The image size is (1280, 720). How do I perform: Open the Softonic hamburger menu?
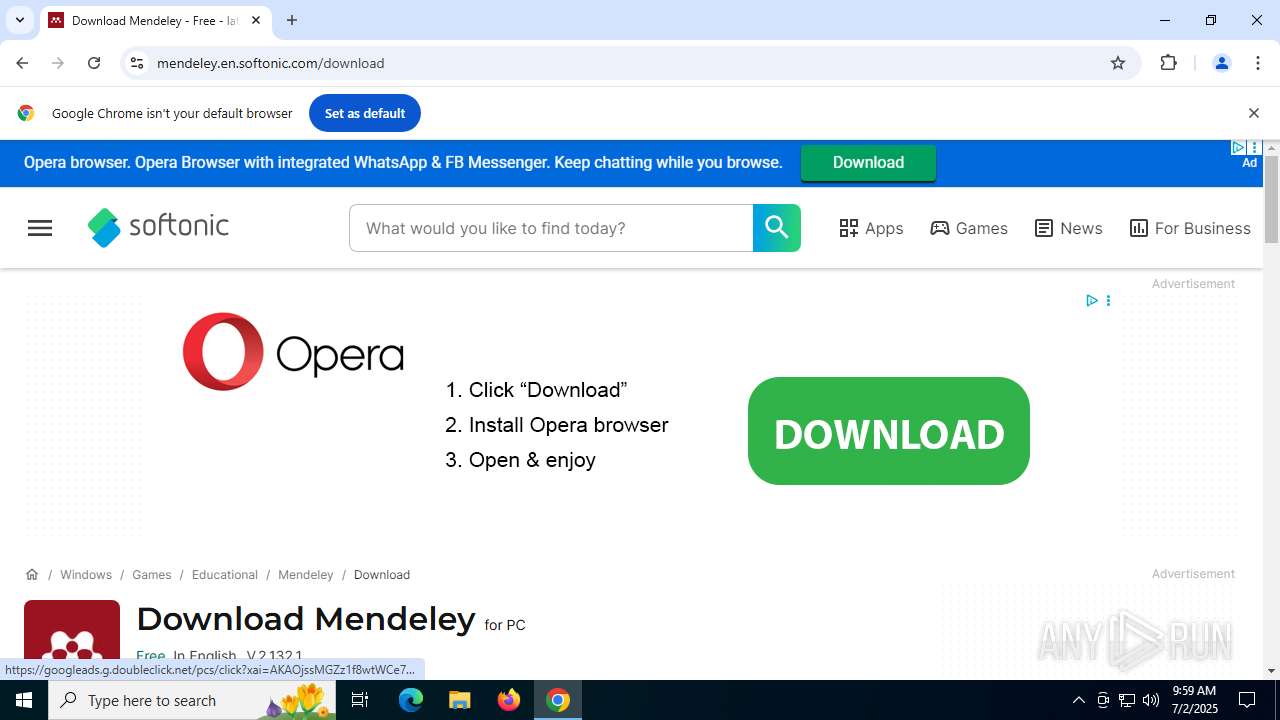(x=40, y=228)
